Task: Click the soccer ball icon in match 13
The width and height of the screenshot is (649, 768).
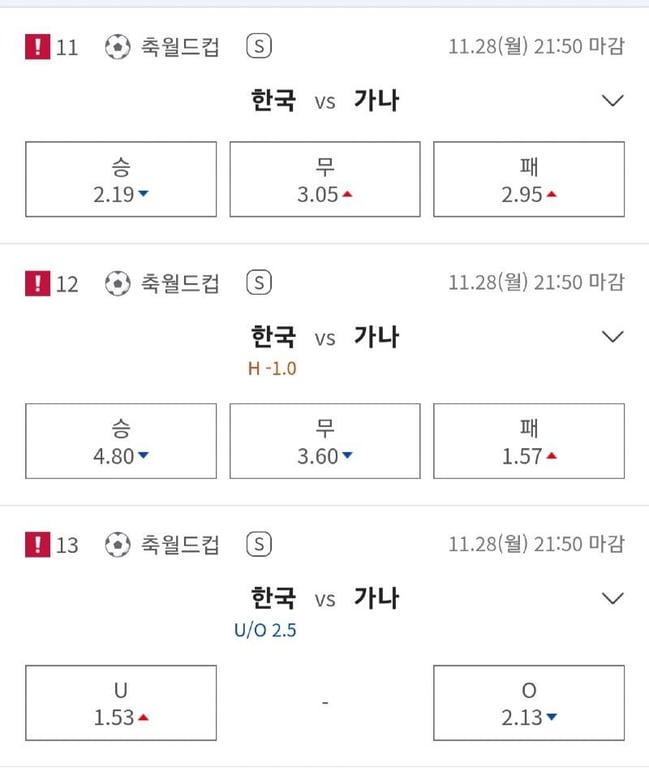Action: coord(118,545)
